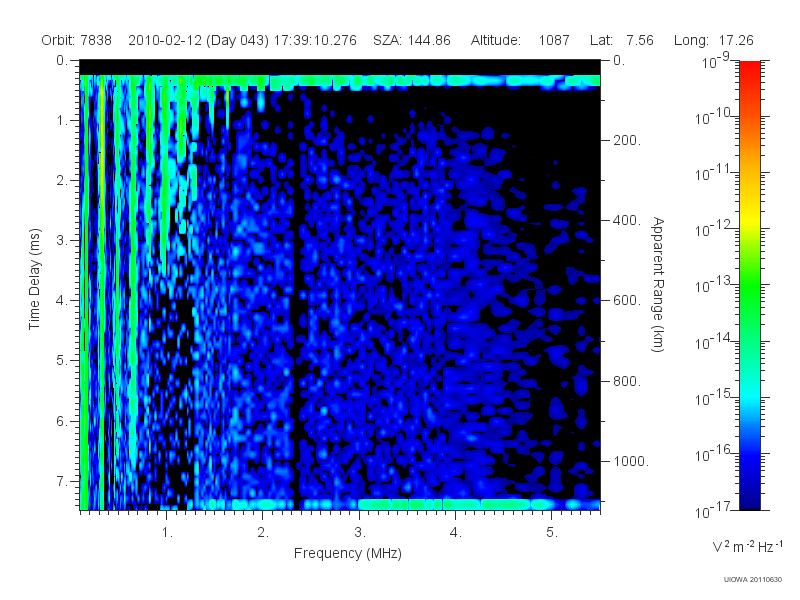This screenshot has width=800, height=600.
Task: Click the 'Lat: 7.56' header entry
Action: pyautogui.click(x=621, y=40)
